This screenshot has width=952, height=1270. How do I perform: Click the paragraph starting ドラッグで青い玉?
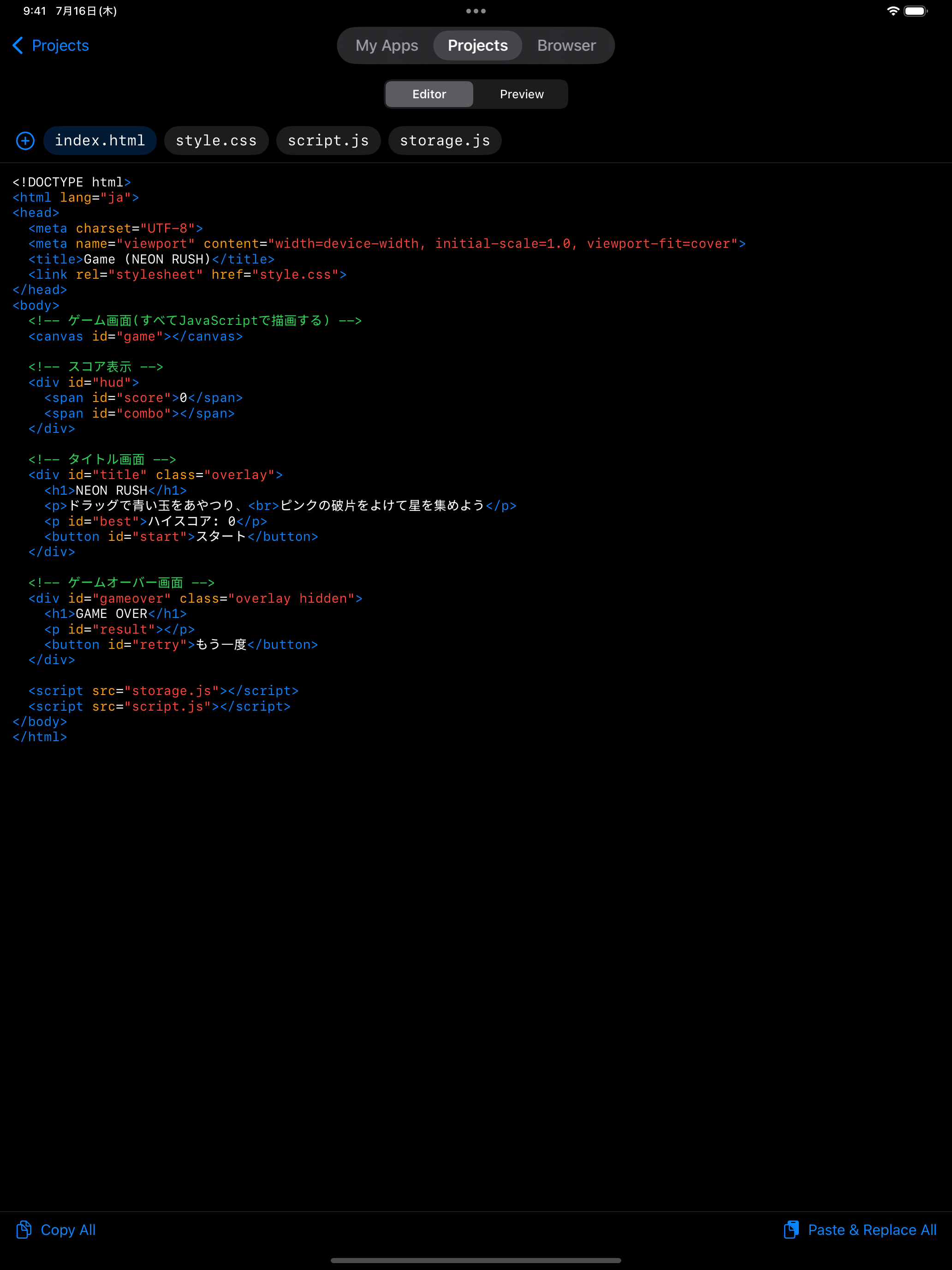[x=280, y=506]
